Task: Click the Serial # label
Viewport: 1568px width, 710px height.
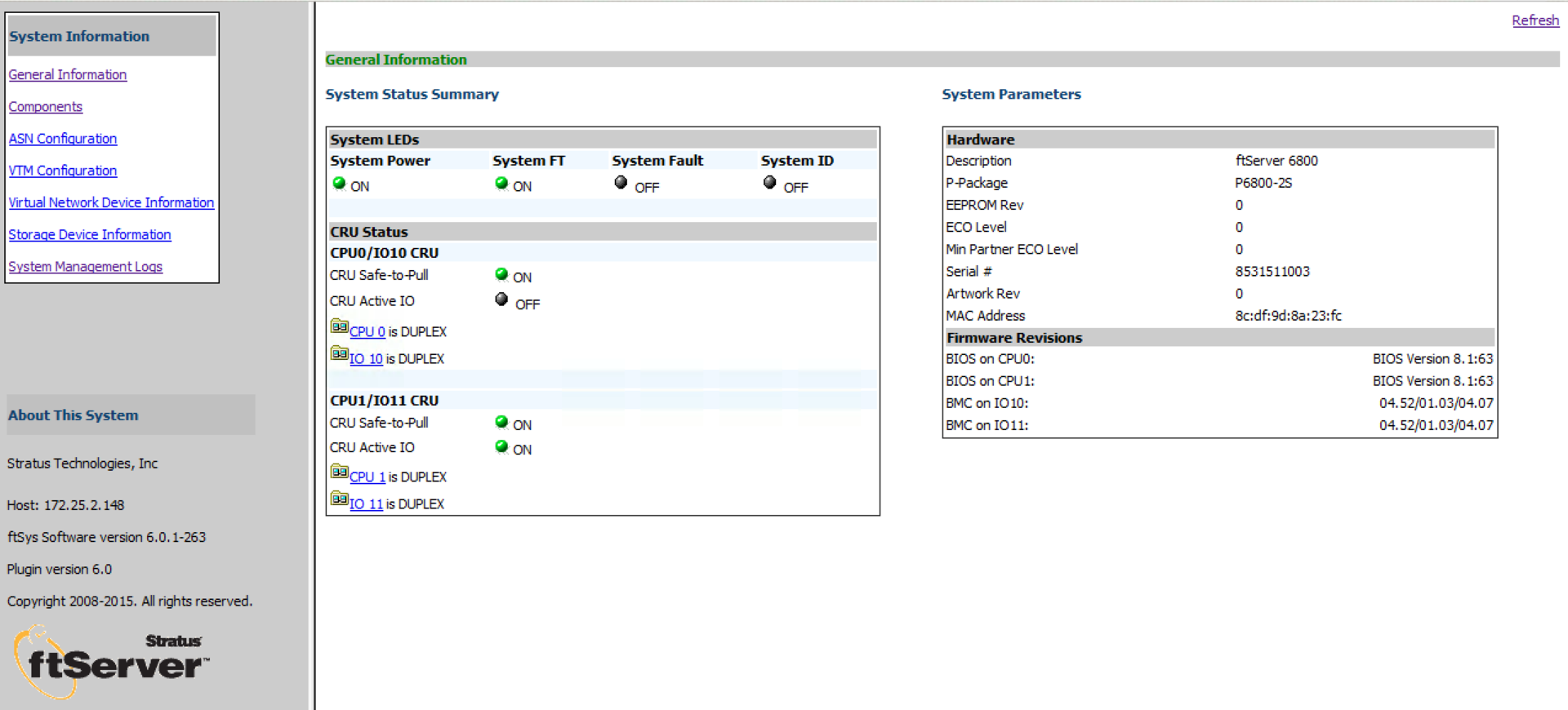Action: pyautogui.click(x=969, y=271)
